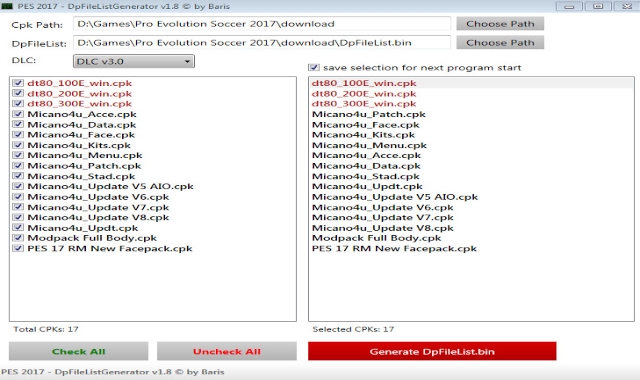Choose Path for DpFileList
Image resolution: width=640 pixels, height=380 pixels.
500,42
